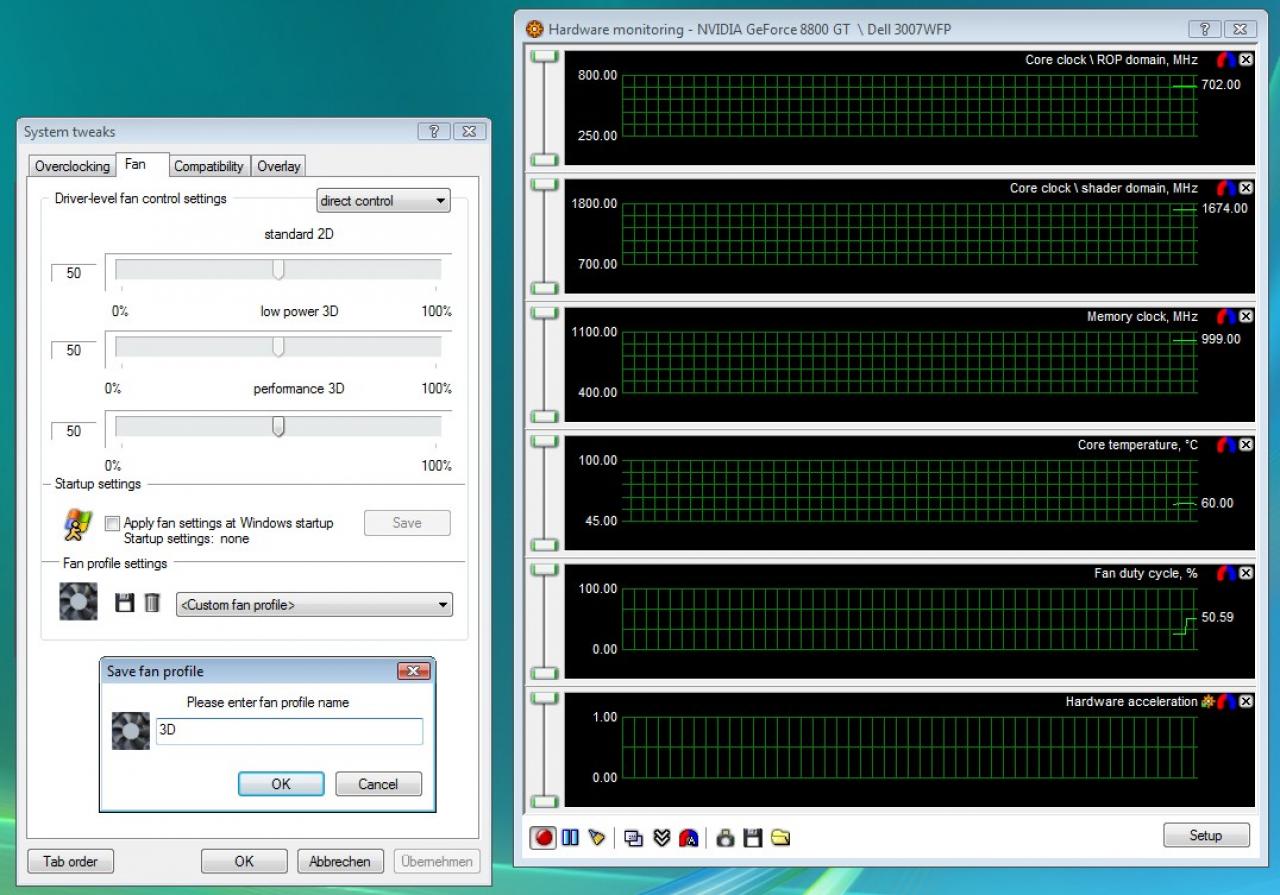Click the magnet icon labeled A in bottom toolbar
Viewport: 1280px width, 895px height.
[688, 837]
